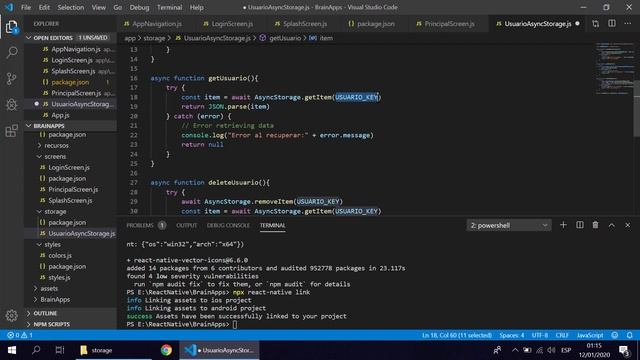Split the terminal panel
The width and height of the screenshot is (640, 360).
pos(580,225)
